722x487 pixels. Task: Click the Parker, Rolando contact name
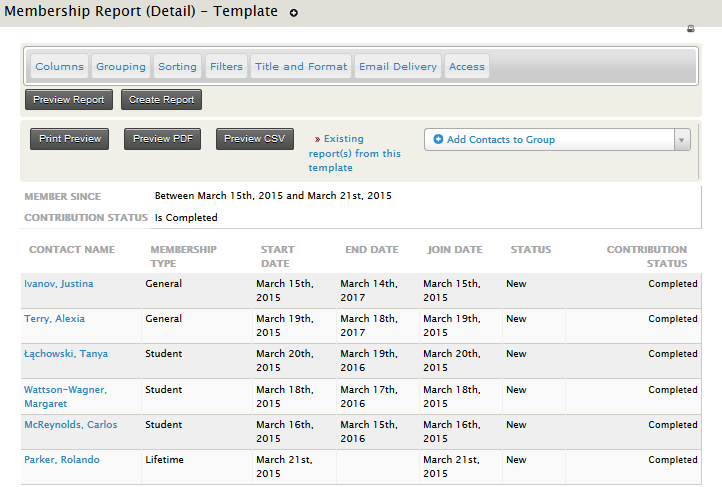(62, 460)
